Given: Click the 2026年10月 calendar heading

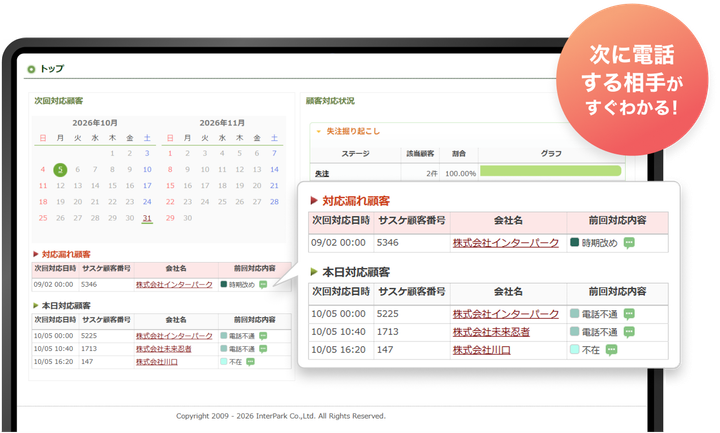Looking at the screenshot, I should pos(95,123).
